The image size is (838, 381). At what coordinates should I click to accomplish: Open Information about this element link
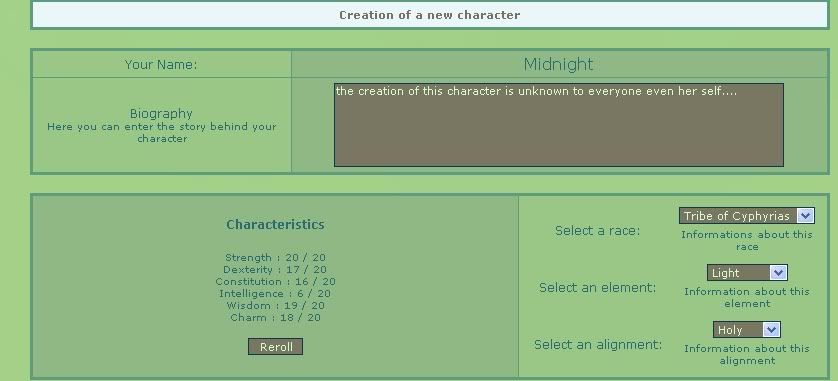[747, 298]
